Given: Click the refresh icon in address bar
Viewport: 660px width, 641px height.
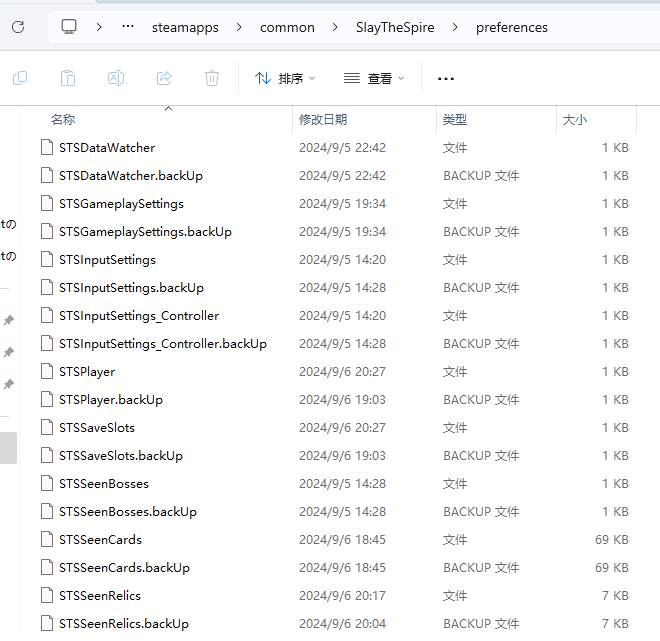Looking at the screenshot, I should coord(18,27).
